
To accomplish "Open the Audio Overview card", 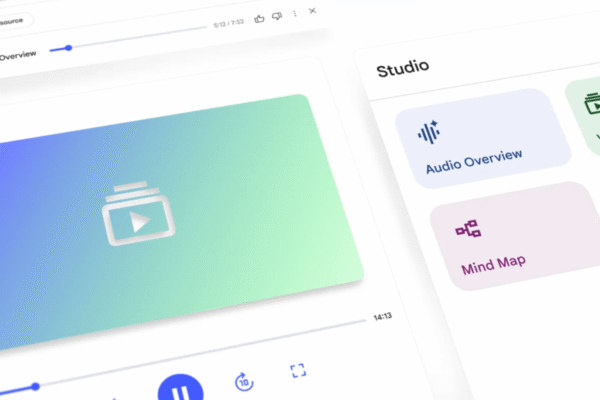I will (x=483, y=139).
